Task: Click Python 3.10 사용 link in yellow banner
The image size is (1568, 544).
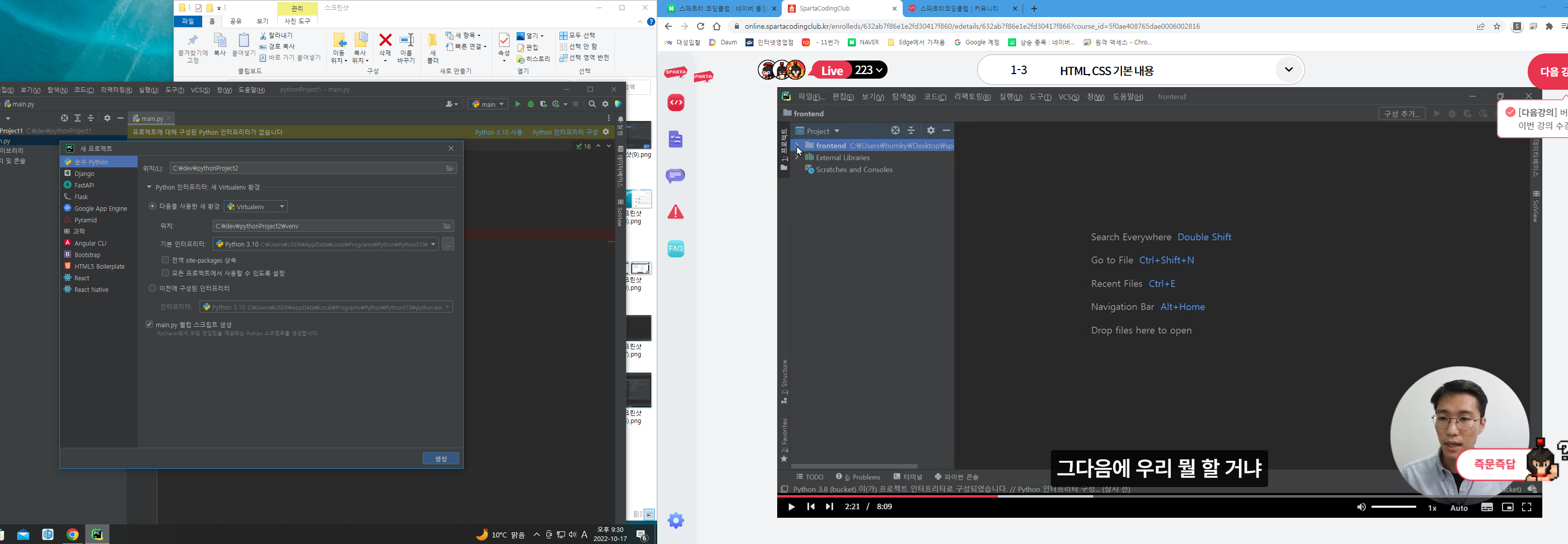Action: (498, 132)
